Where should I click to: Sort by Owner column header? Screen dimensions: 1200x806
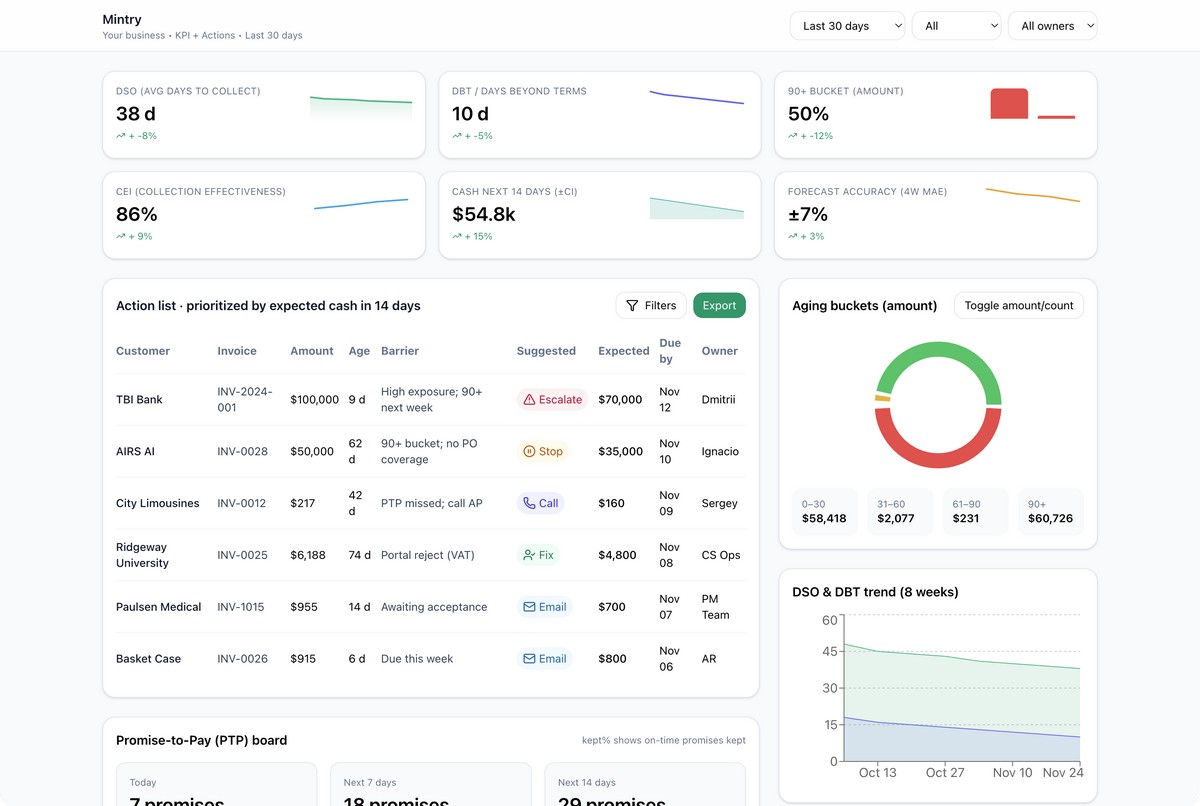(720, 351)
